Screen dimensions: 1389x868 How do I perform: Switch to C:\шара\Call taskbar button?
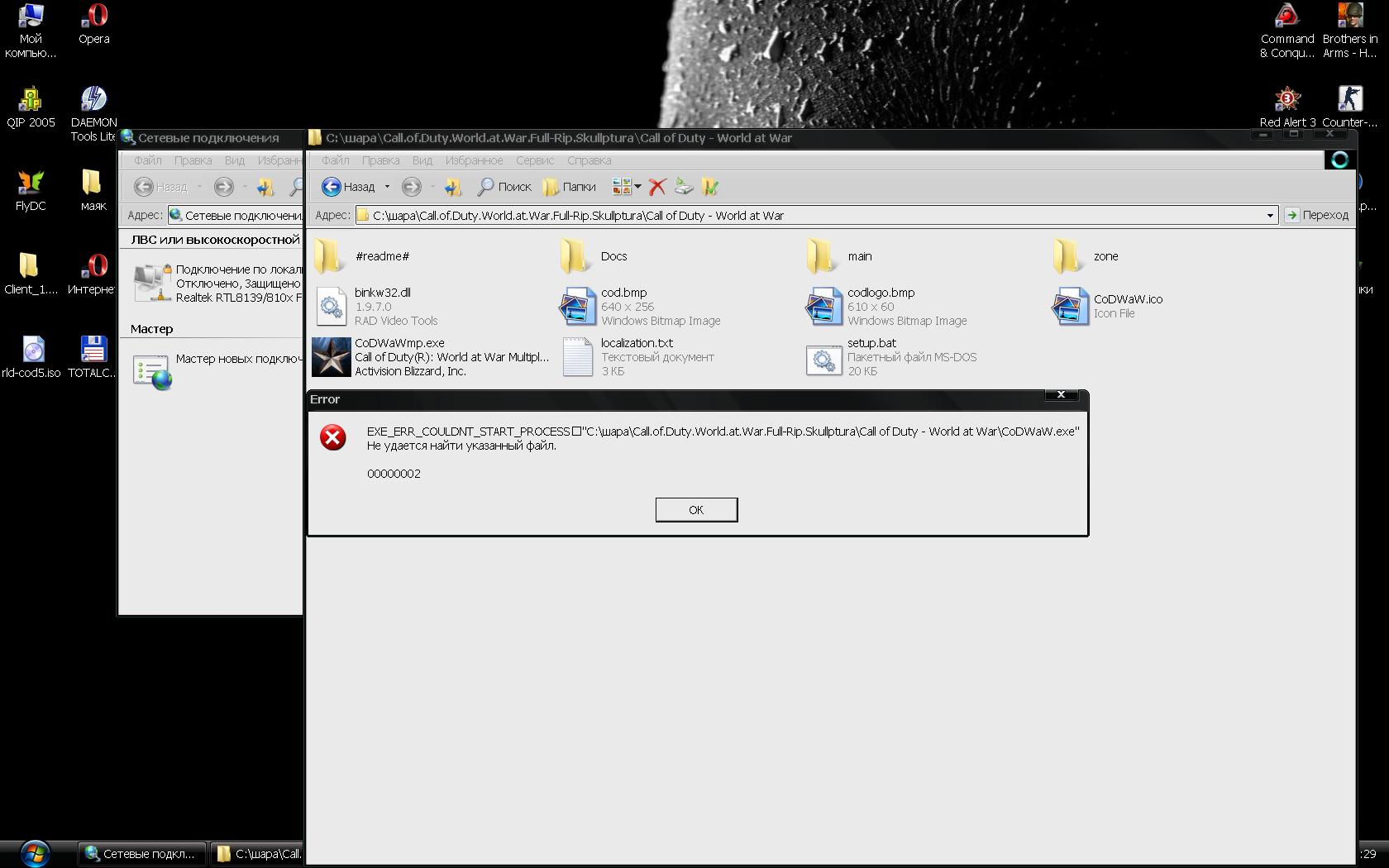point(257,854)
